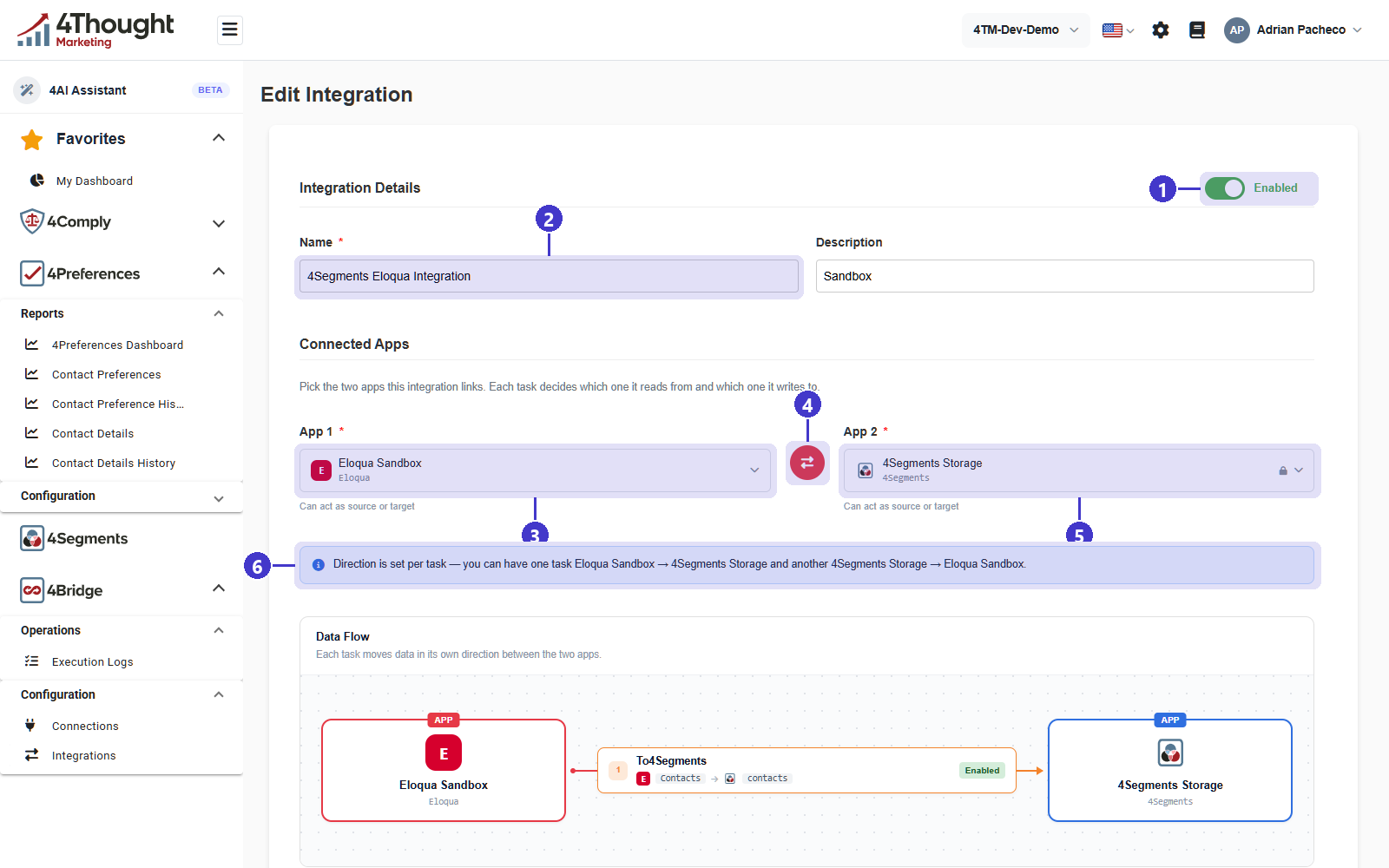Click the Edit Integration heading

click(337, 95)
